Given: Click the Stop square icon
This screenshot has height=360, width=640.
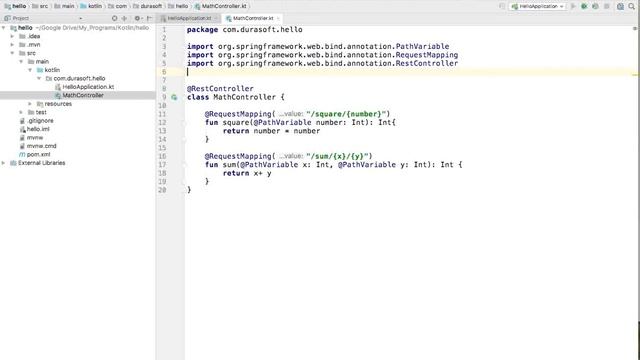Looking at the screenshot, I should (x=607, y=6).
